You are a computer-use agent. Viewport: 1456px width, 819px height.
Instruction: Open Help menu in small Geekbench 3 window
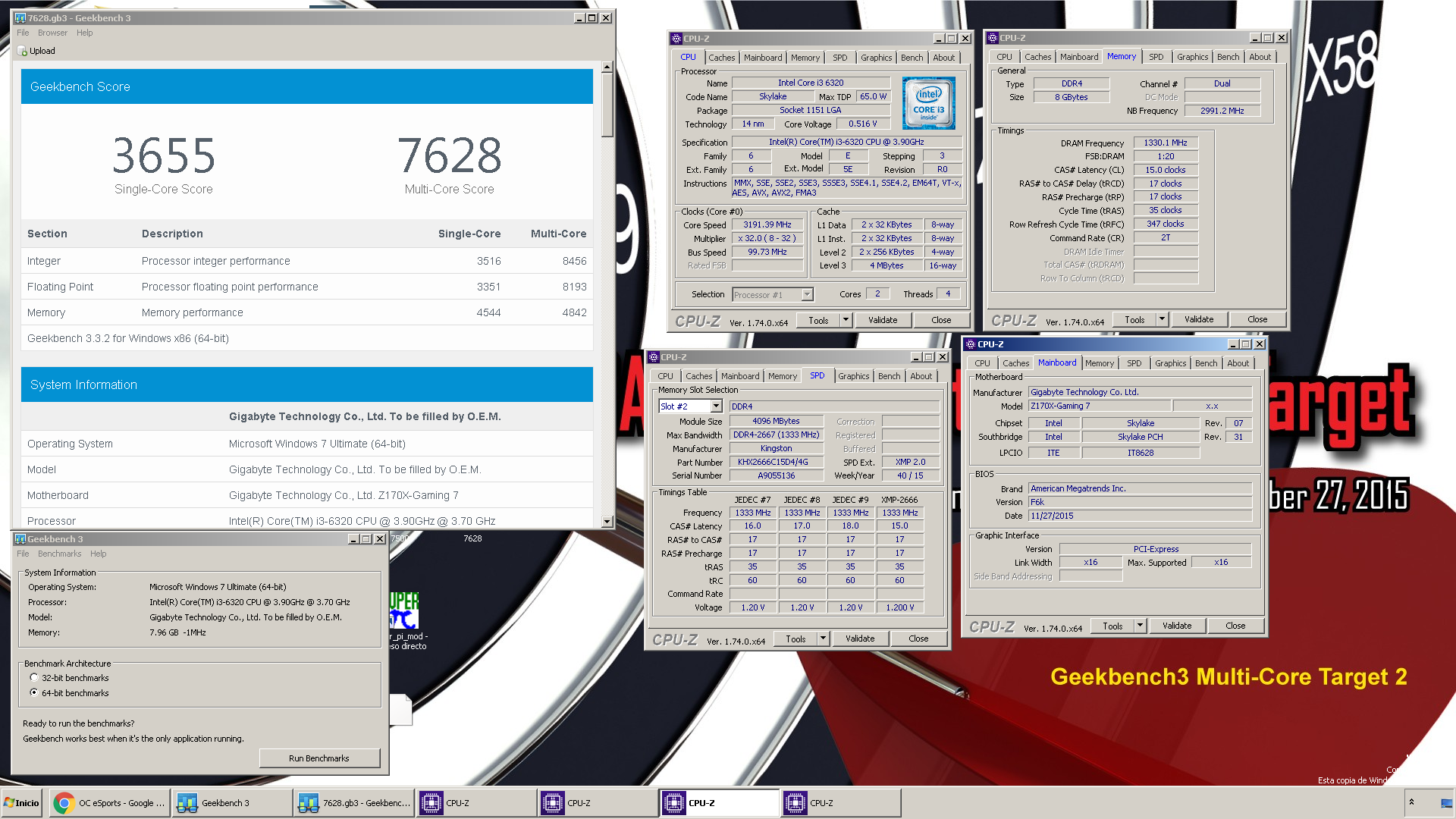(x=99, y=554)
